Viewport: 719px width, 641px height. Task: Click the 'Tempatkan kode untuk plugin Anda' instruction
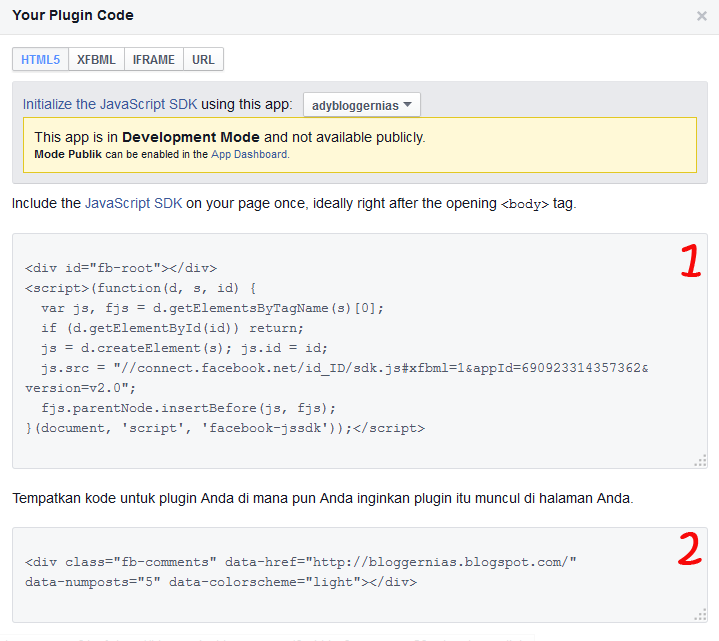[x=323, y=498]
